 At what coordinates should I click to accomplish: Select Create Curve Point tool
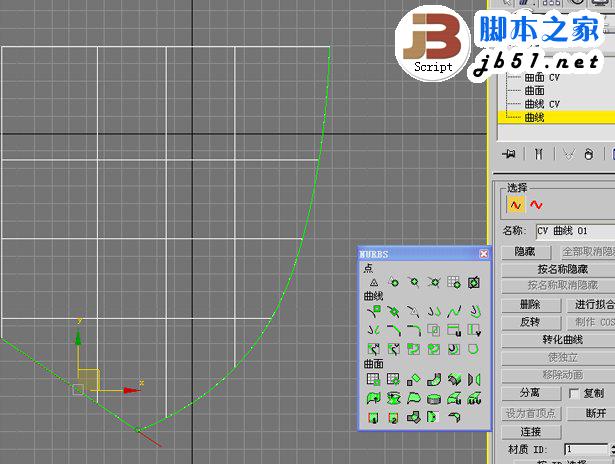(x=414, y=282)
